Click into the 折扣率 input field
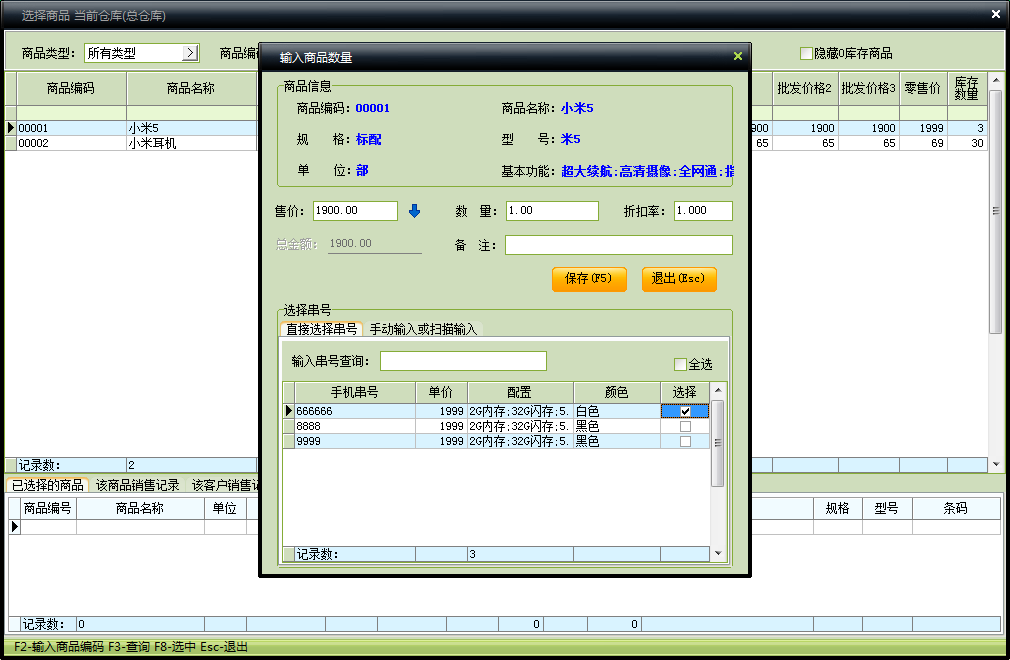 click(x=703, y=211)
